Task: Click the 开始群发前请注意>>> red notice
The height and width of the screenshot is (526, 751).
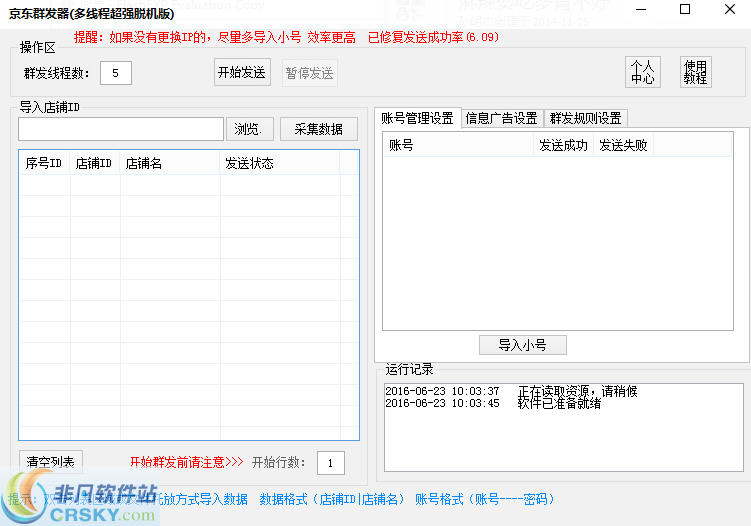Action: tap(186, 462)
